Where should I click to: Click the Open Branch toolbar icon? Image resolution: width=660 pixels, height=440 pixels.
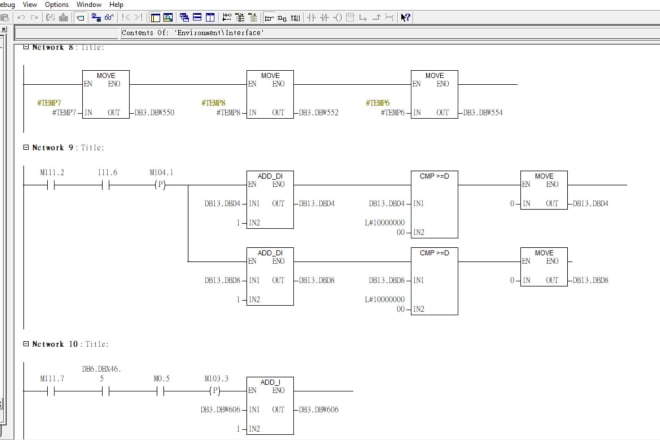pyautogui.click(x=363, y=17)
